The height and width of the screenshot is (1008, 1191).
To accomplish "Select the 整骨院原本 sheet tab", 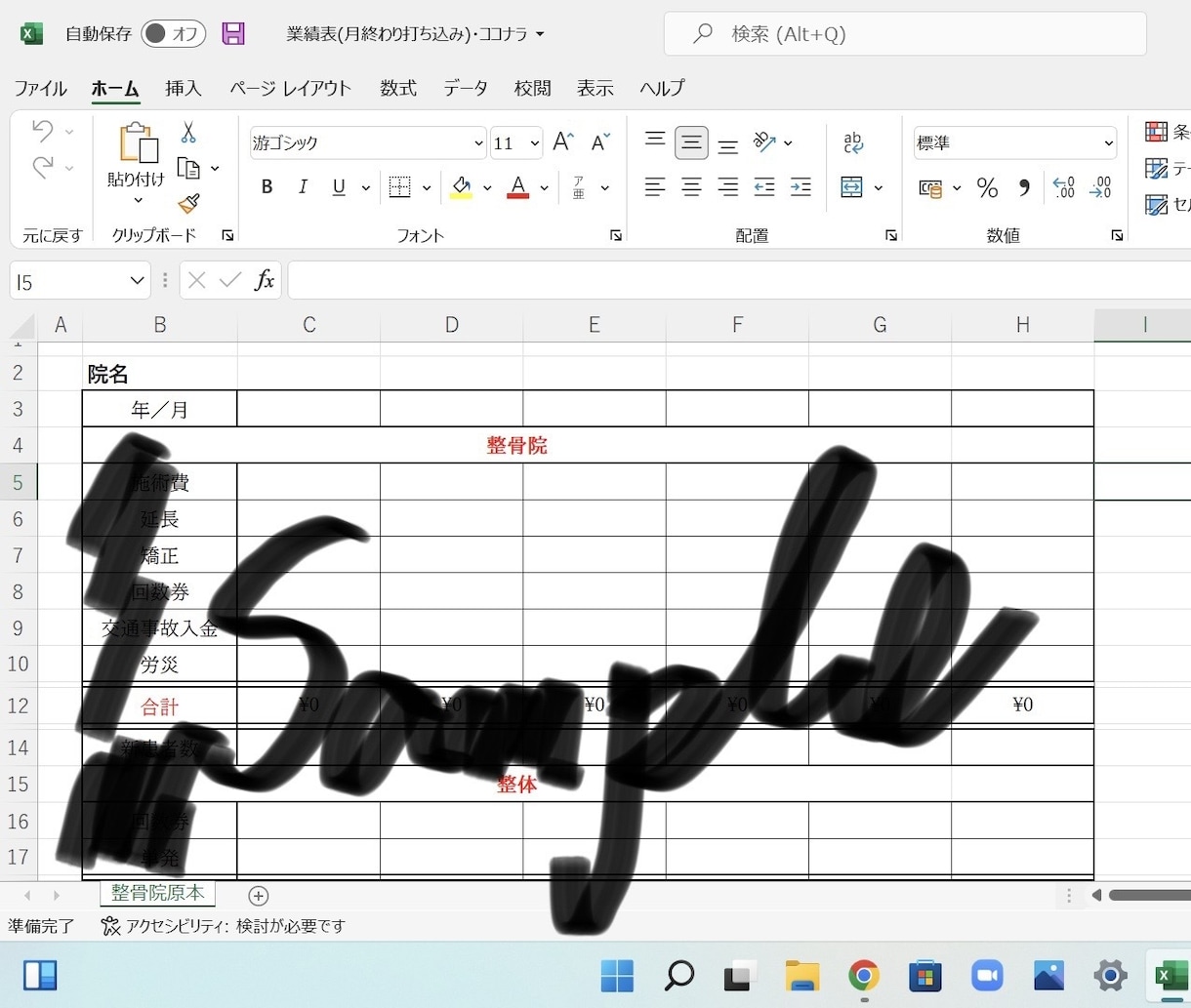I will 158,893.
